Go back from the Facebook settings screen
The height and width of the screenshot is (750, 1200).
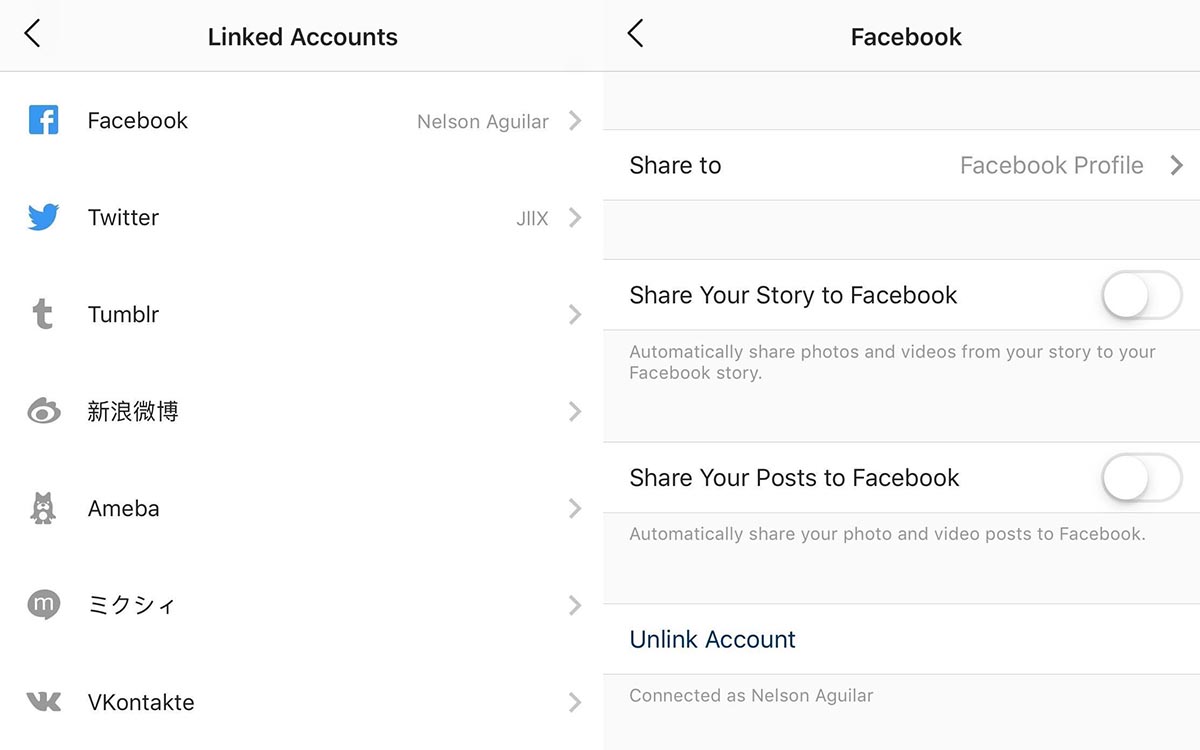click(635, 34)
